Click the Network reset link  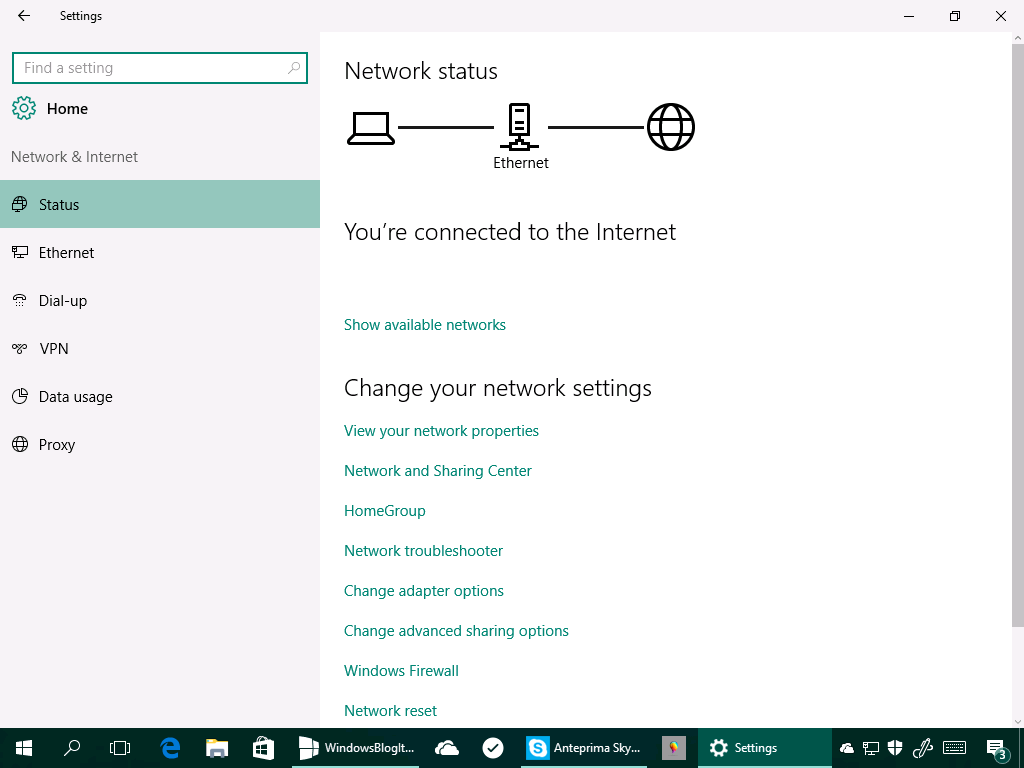coord(391,711)
